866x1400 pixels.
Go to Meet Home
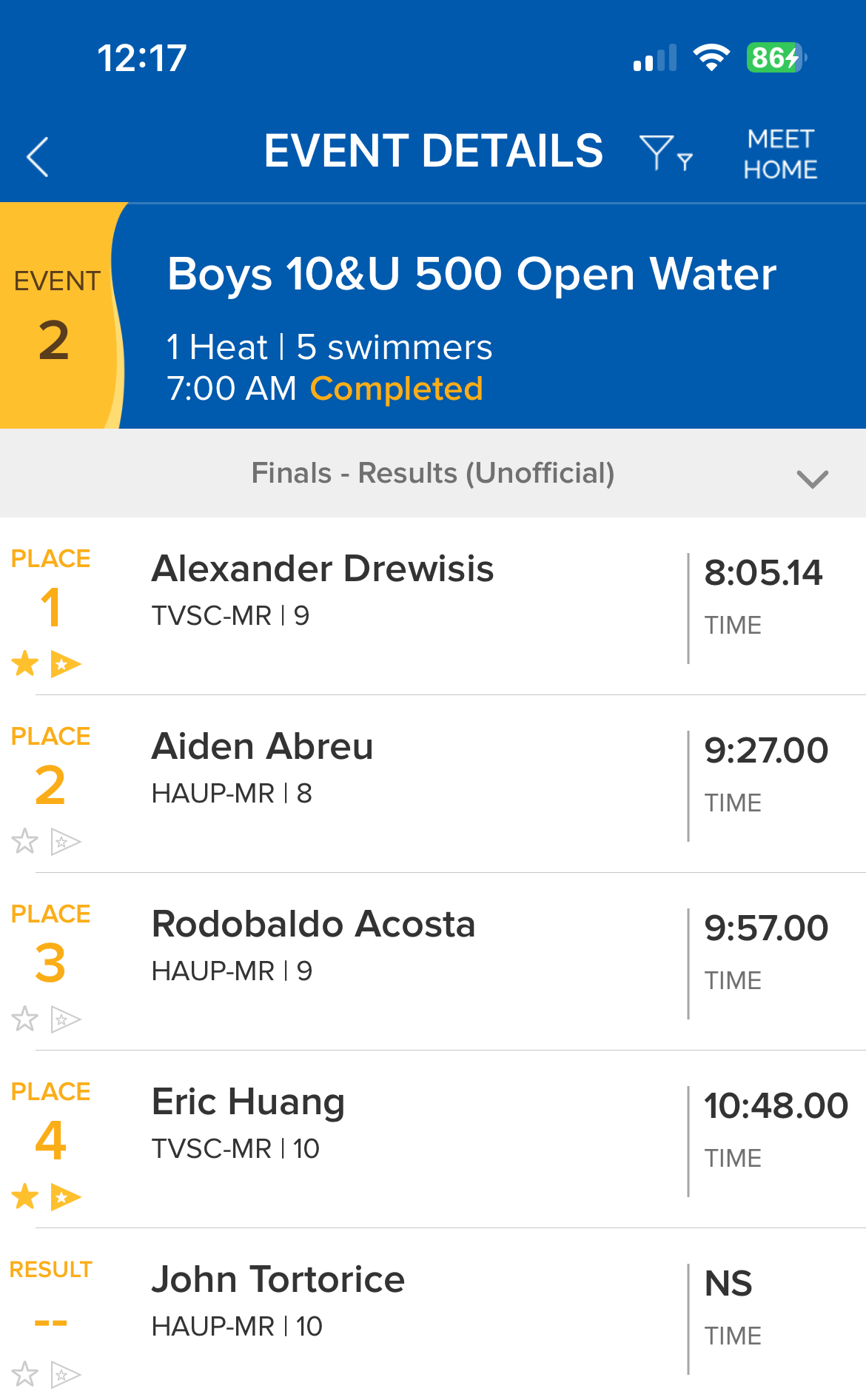tap(780, 154)
